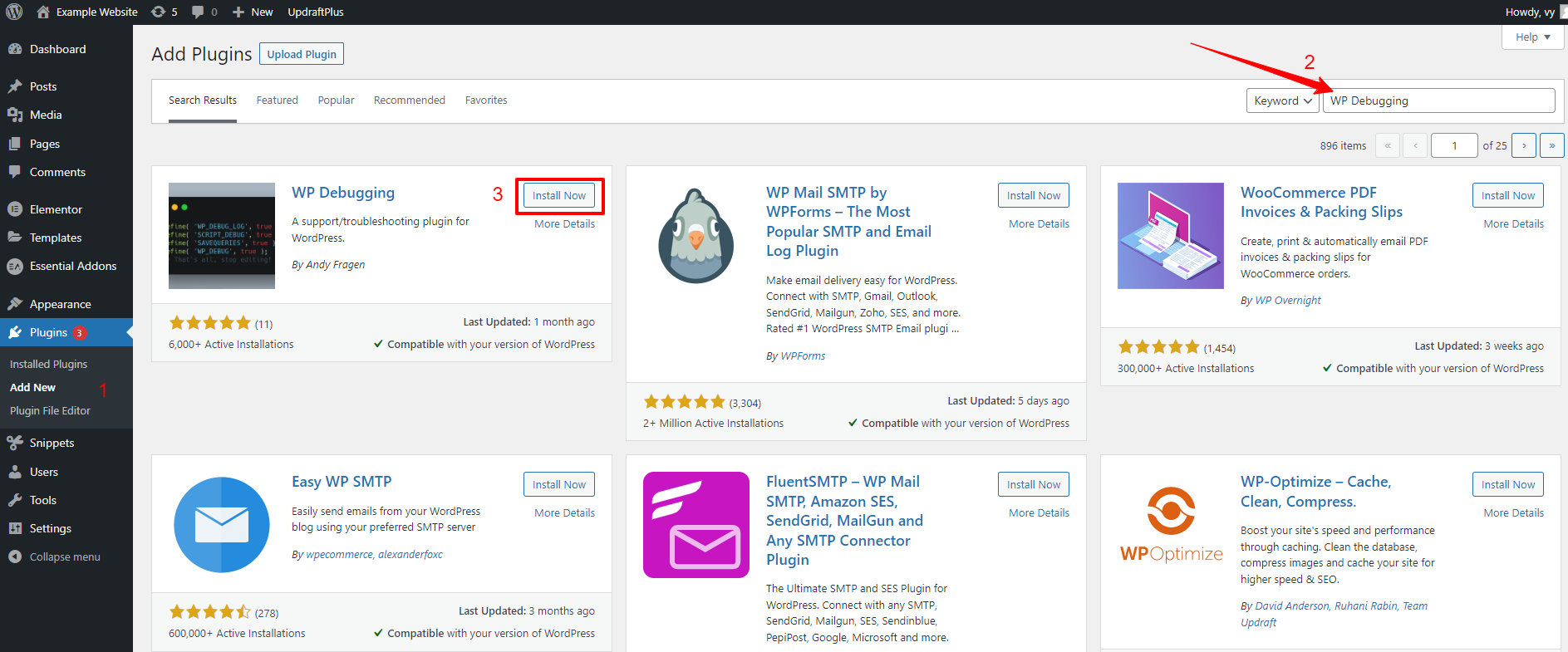The image size is (1568, 652).
Task: Switch to the Favorites tab
Action: 486,100
